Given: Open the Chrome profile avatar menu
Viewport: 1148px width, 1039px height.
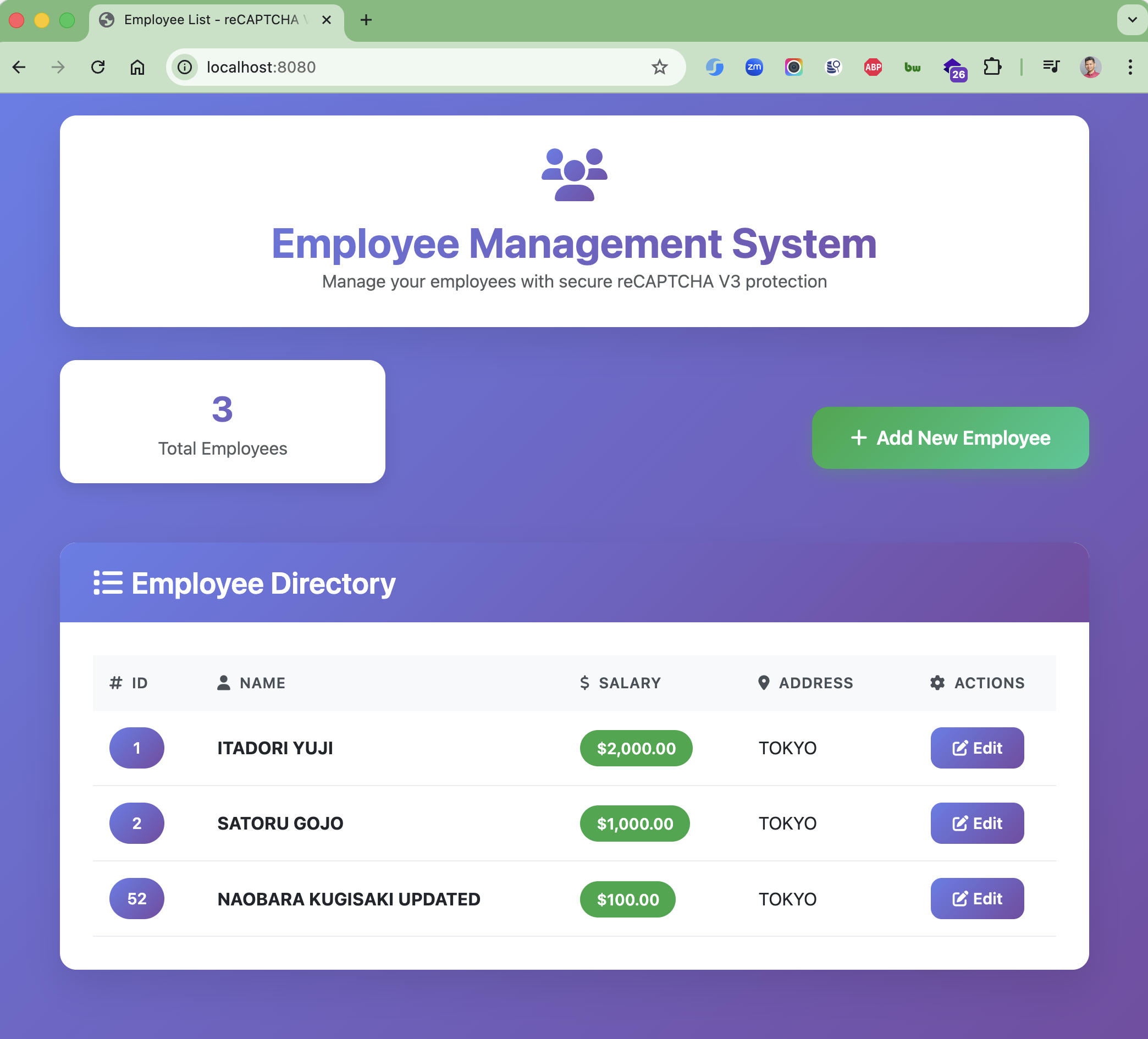Looking at the screenshot, I should point(1090,67).
